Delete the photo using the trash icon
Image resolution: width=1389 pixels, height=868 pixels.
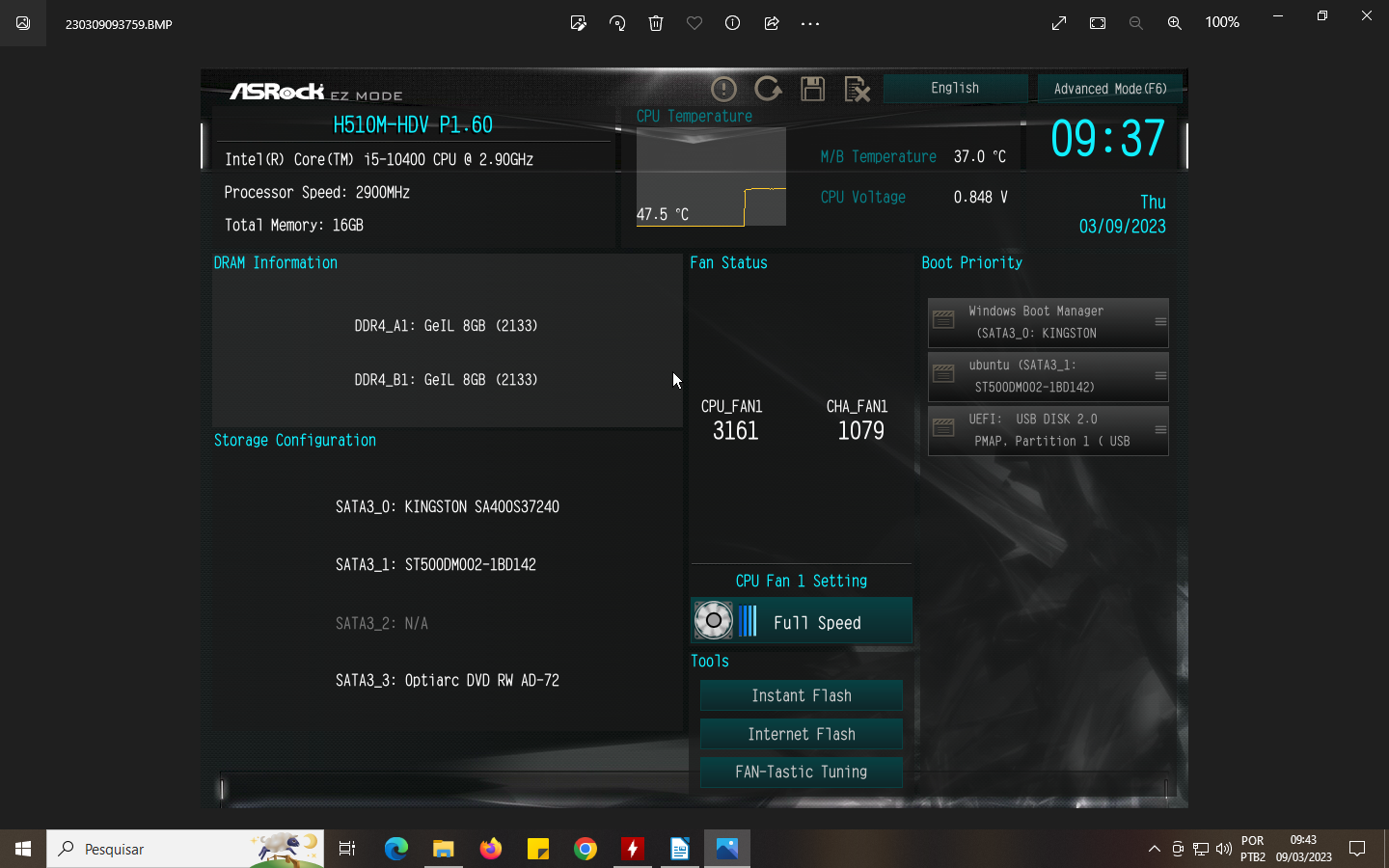(x=656, y=23)
